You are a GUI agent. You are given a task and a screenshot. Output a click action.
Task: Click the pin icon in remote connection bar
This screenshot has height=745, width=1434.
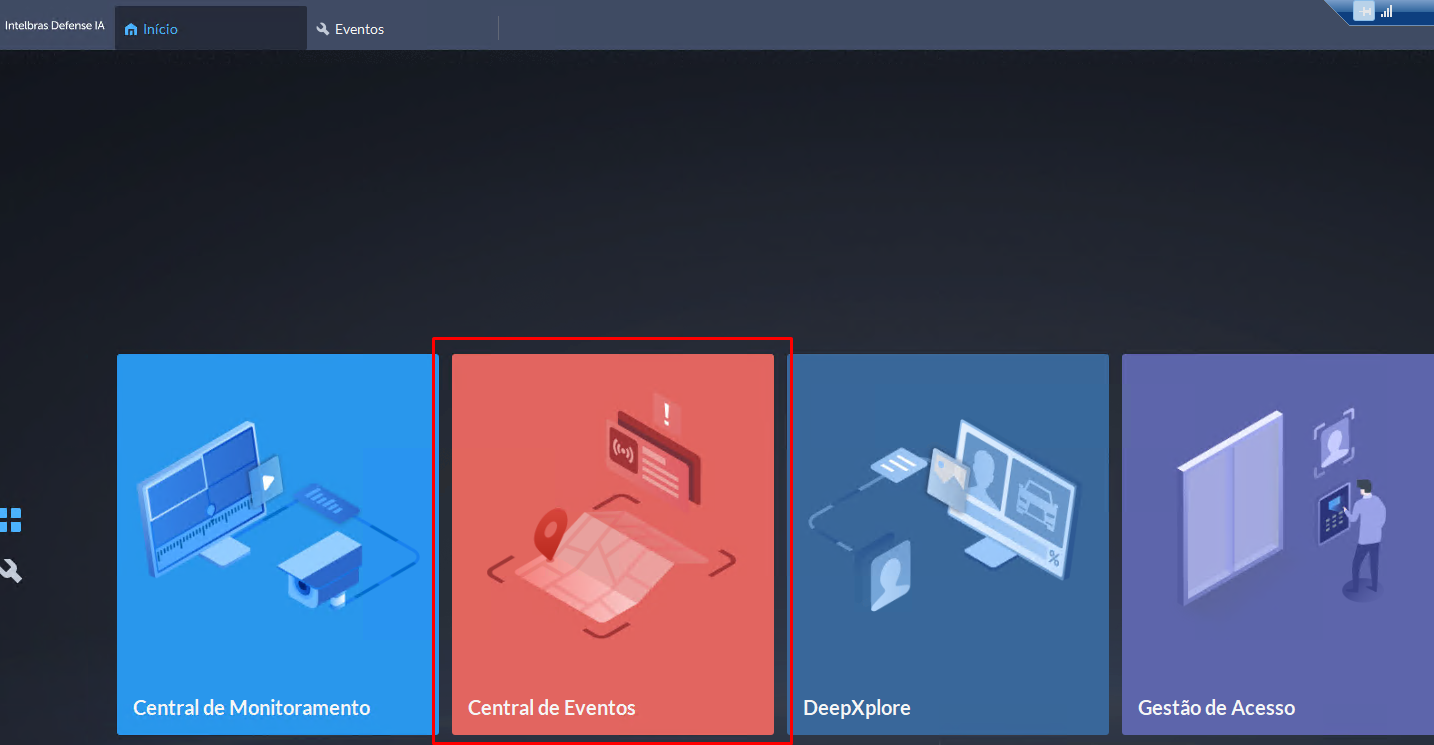(x=1364, y=11)
